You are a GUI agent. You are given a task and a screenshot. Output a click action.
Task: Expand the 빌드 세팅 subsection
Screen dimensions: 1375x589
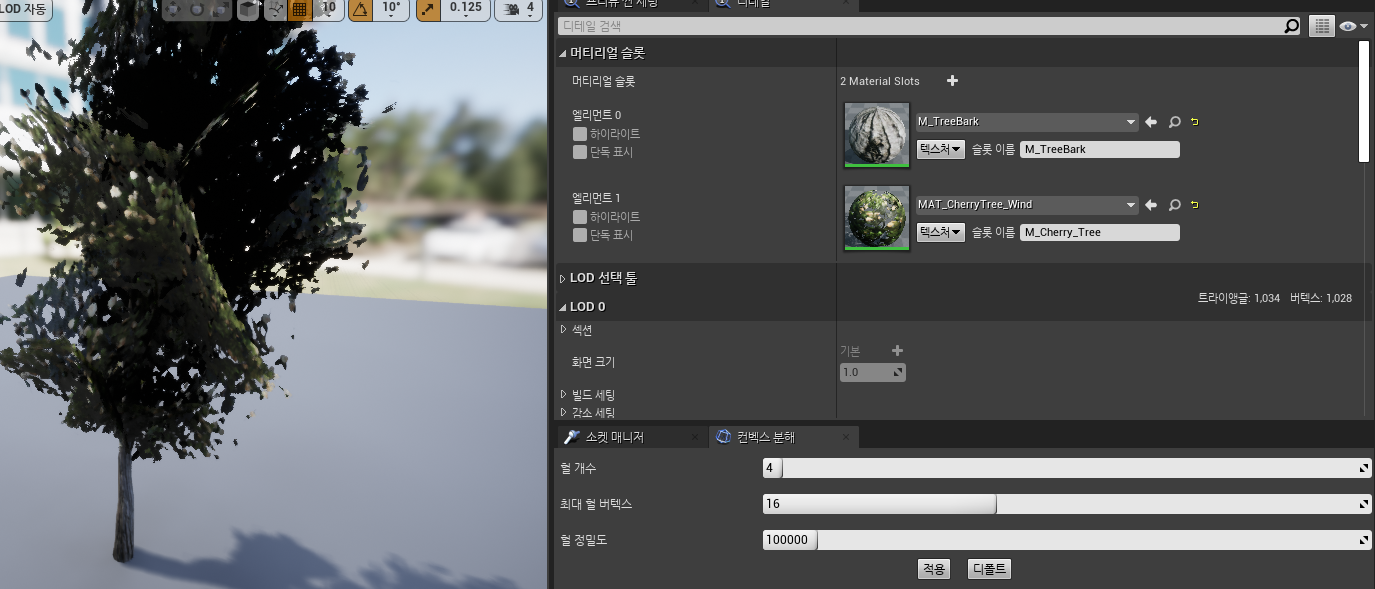(x=563, y=395)
